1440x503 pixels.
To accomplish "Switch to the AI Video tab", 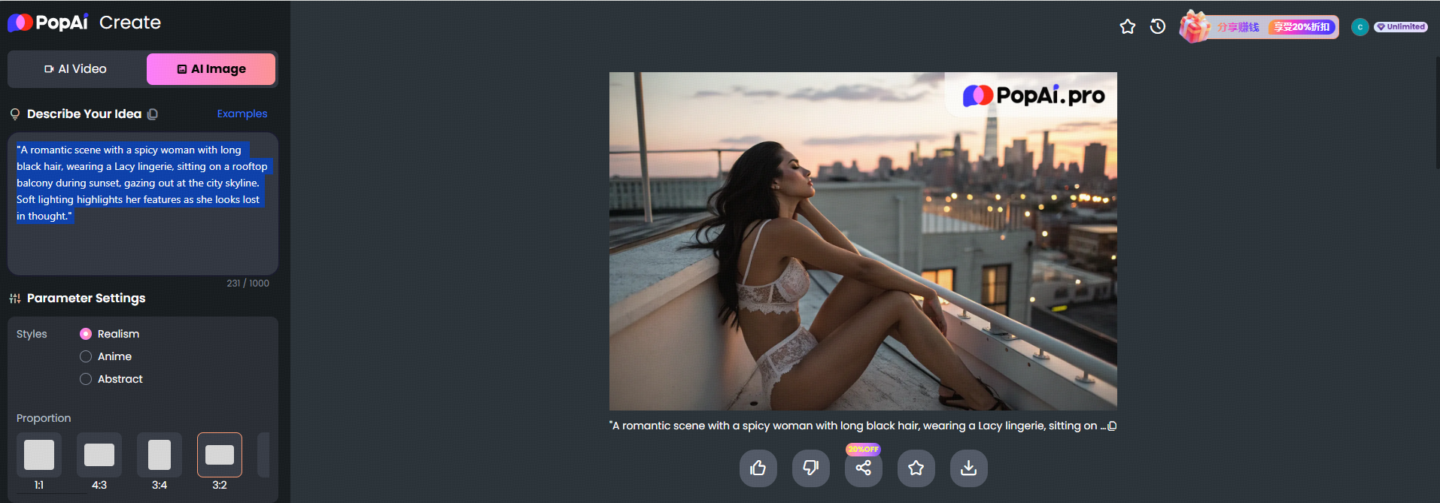I will point(76,69).
